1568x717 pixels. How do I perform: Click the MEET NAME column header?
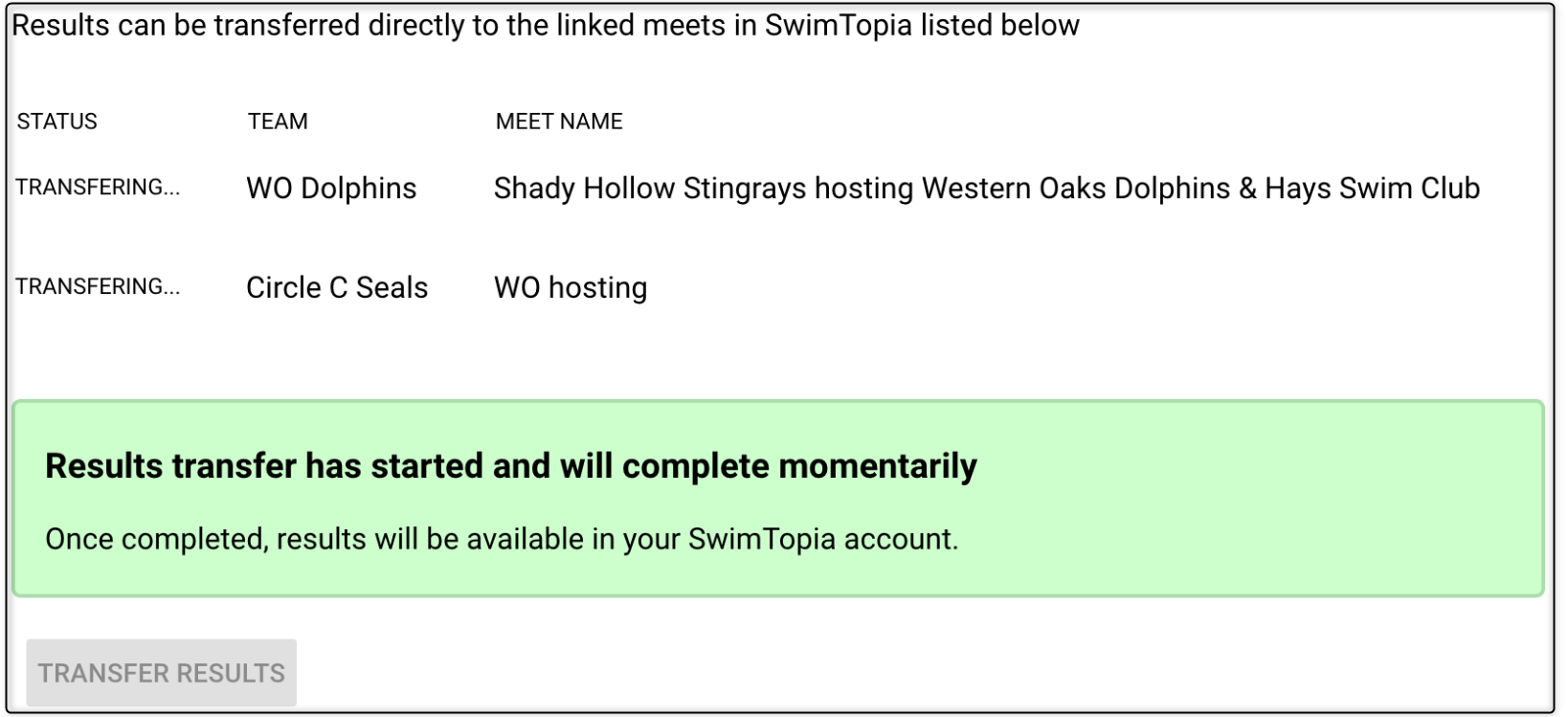pos(559,122)
